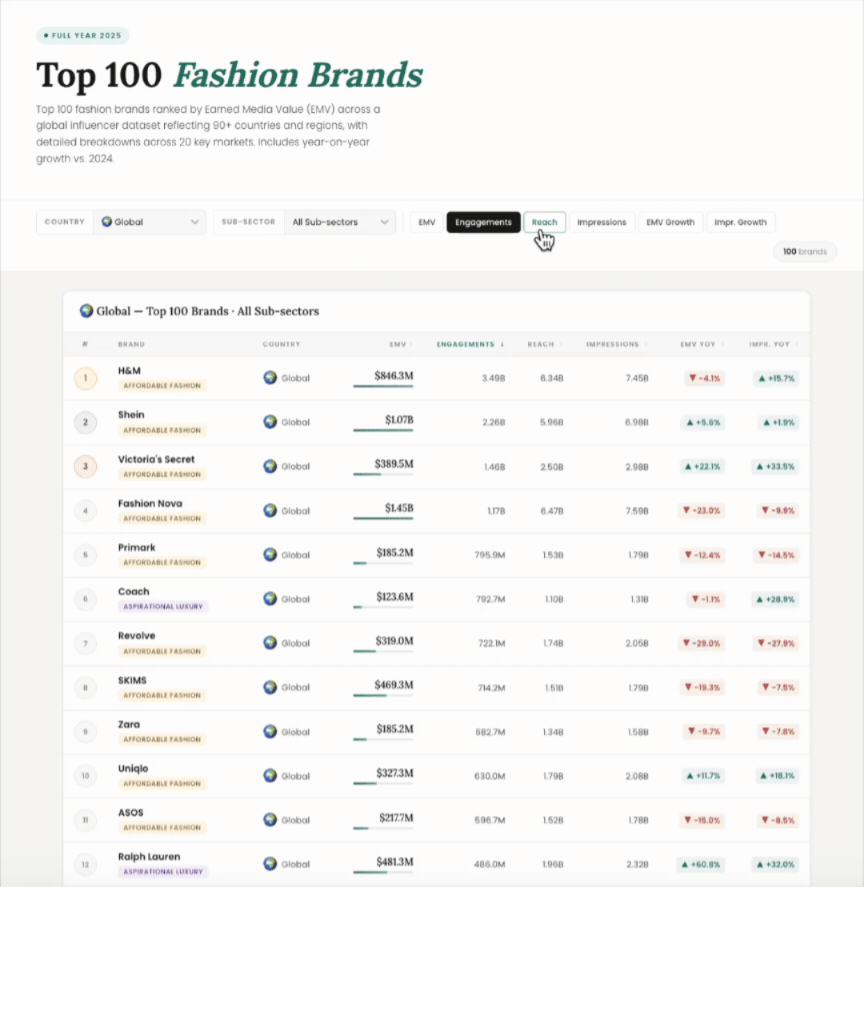Viewport: 864px width, 1024px height.
Task: Click the SKIMS brand name
Action: (x=132, y=680)
